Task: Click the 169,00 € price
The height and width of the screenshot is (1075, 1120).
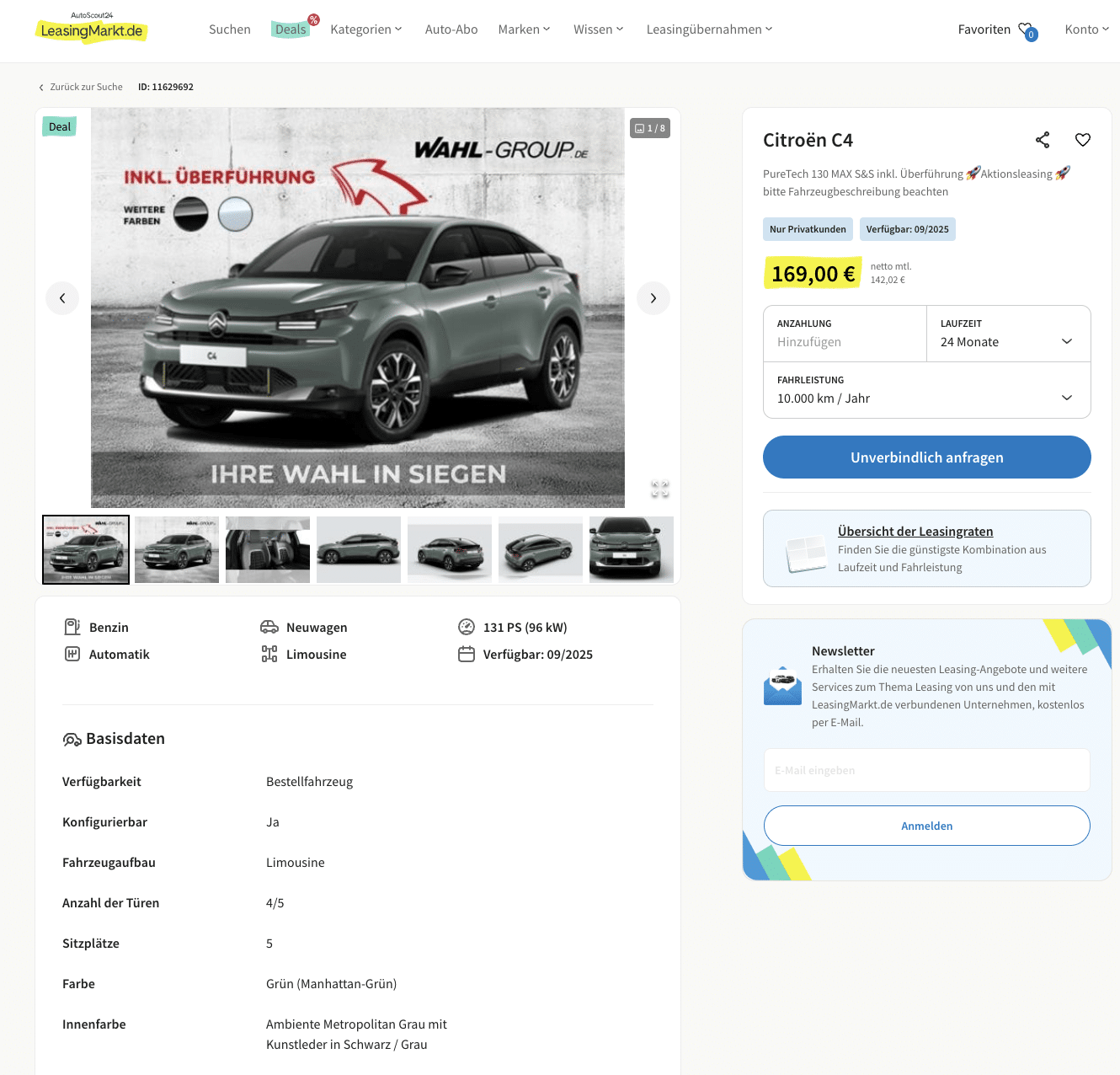Action: 813,273
